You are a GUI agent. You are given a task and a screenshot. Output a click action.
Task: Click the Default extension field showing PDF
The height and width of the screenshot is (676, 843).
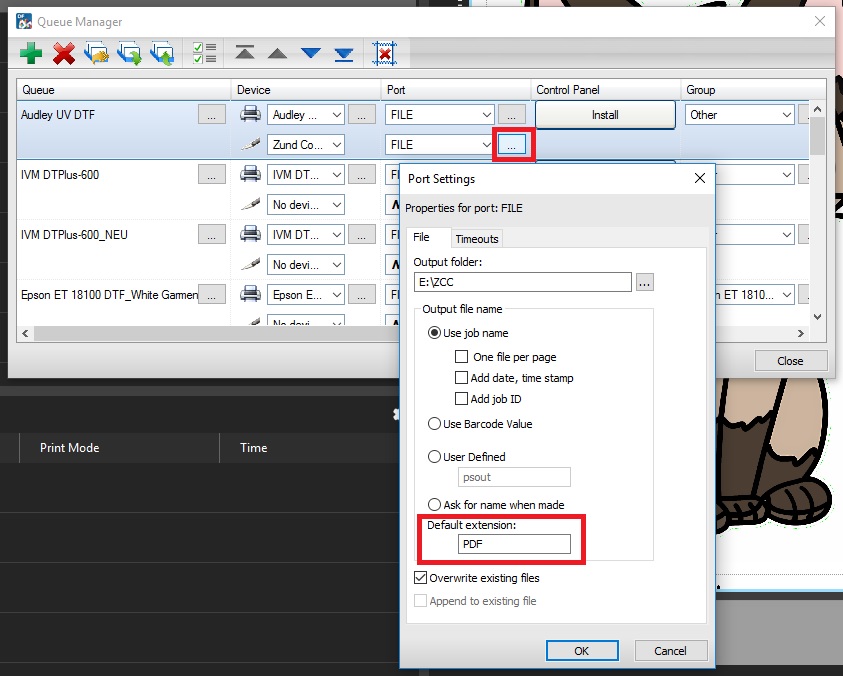tap(514, 544)
